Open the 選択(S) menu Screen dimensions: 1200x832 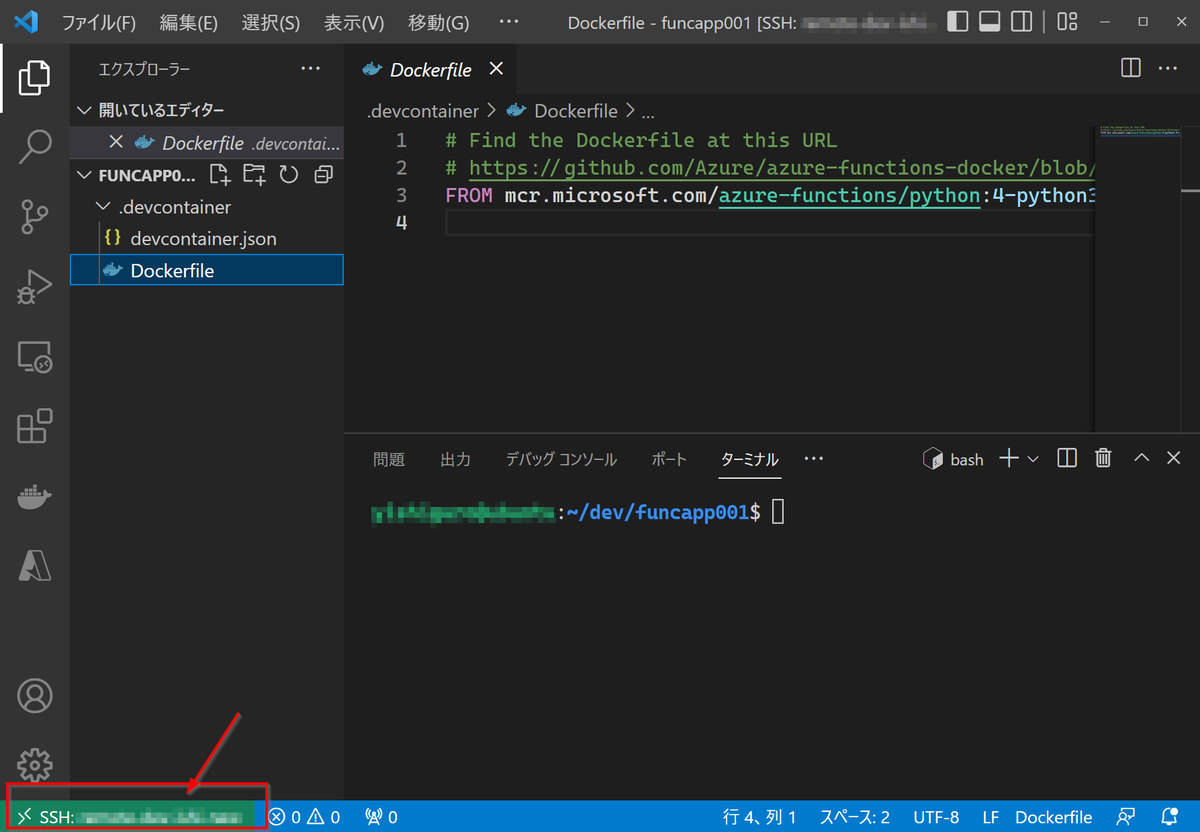[x=270, y=21]
